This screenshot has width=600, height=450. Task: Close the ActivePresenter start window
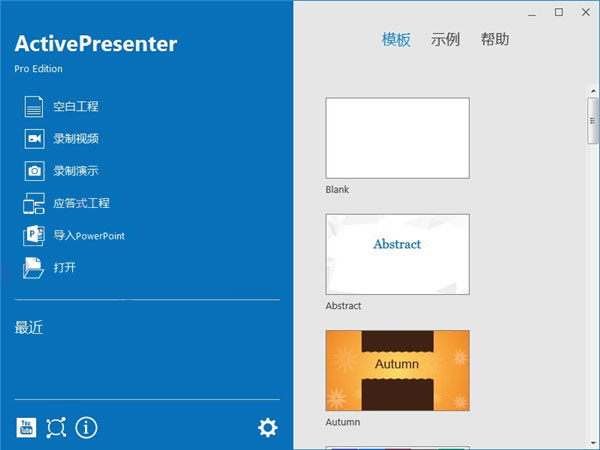[x=585, y=12]
